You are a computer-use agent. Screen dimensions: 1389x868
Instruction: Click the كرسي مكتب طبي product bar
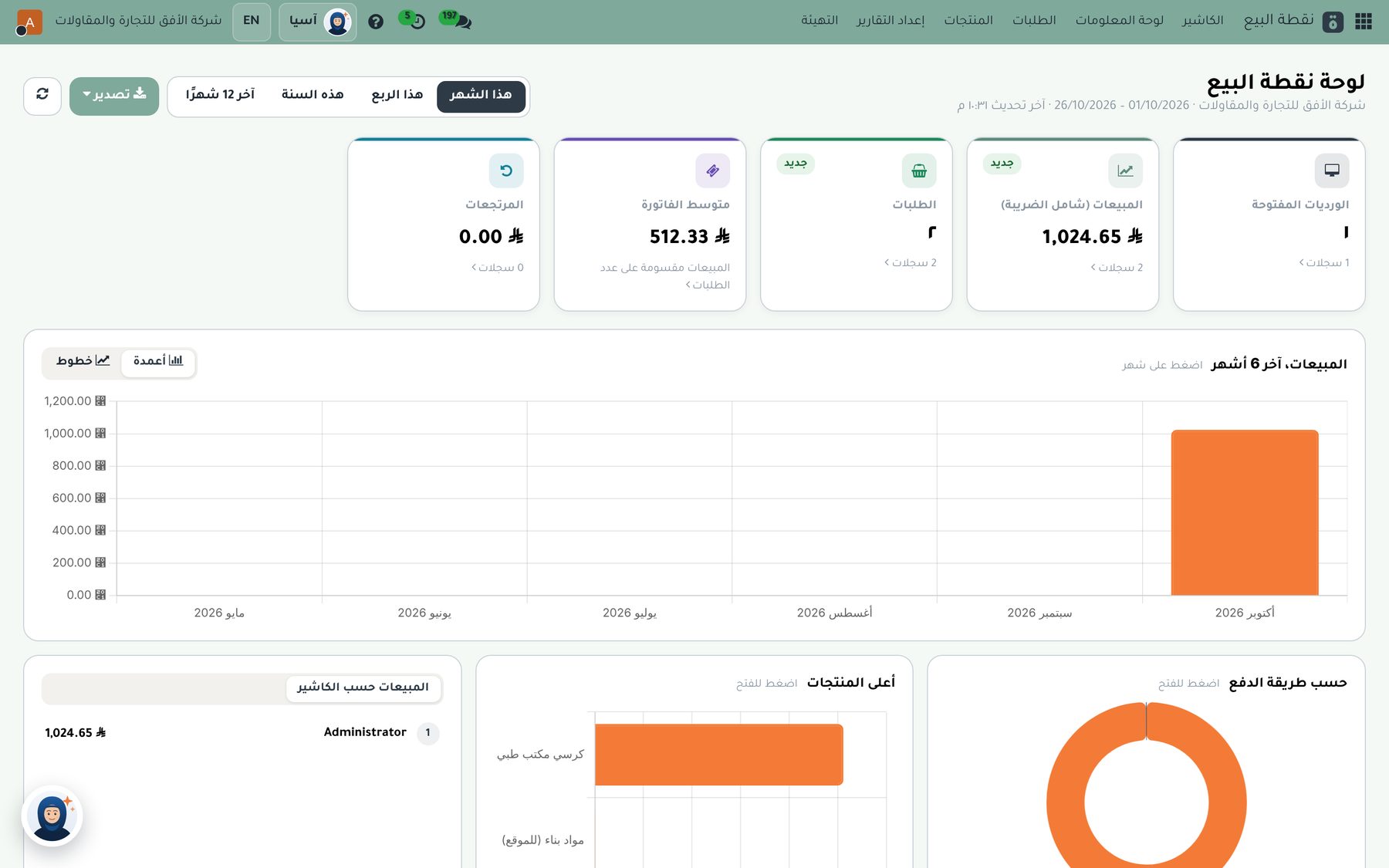pos(719,755)
